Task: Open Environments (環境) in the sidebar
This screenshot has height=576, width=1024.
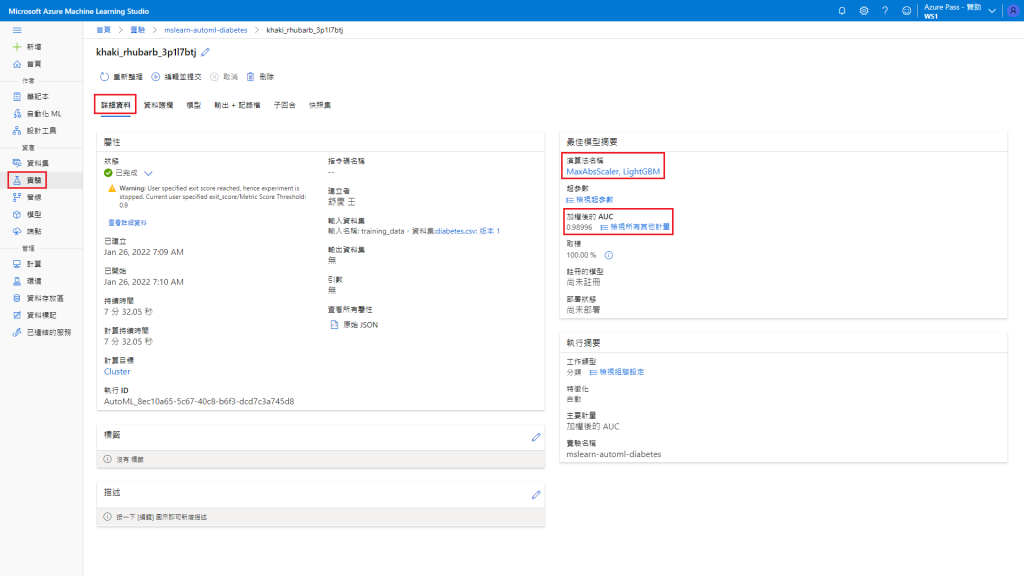Action: pyautogui.click(x=27, y=281)
